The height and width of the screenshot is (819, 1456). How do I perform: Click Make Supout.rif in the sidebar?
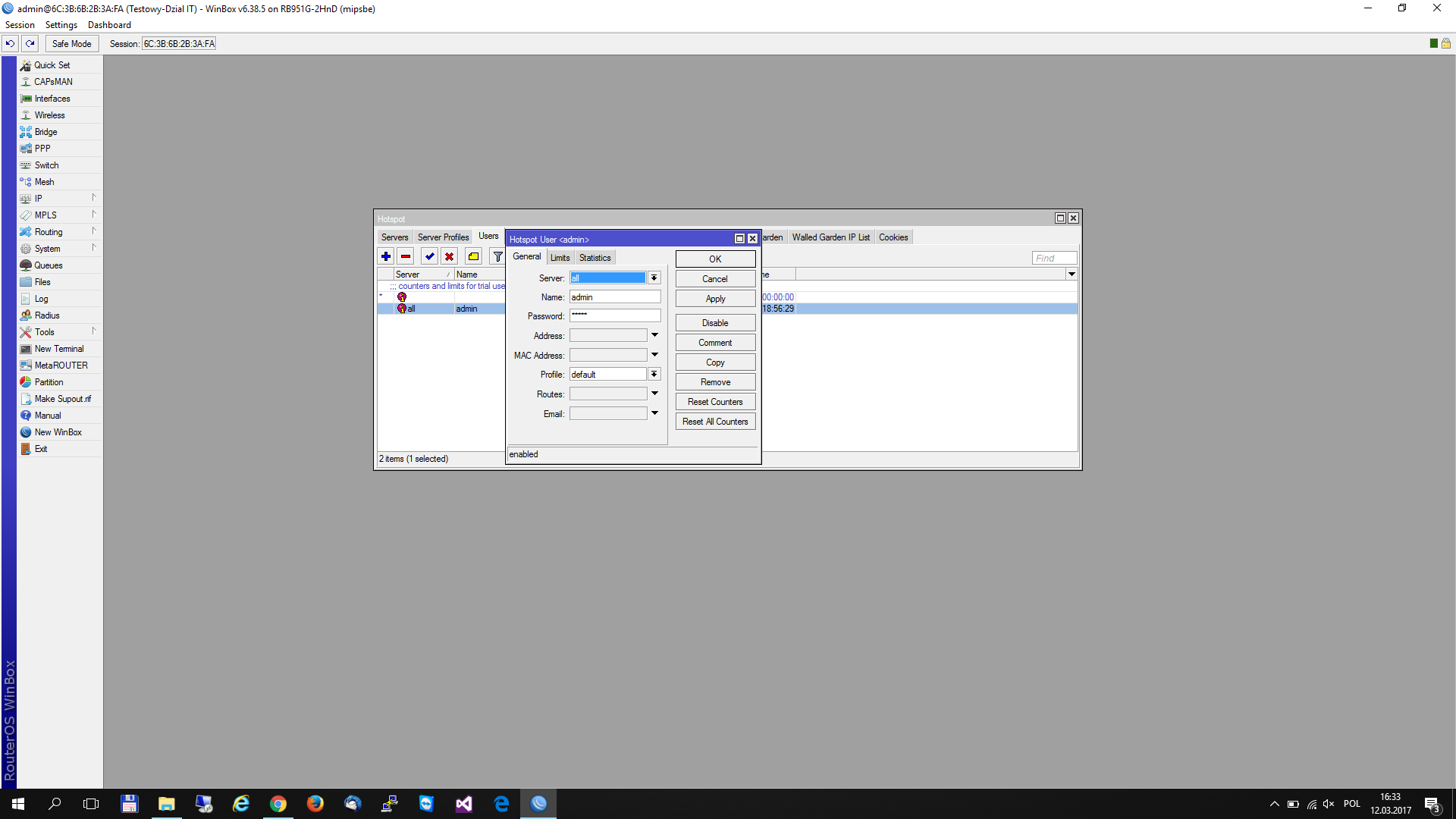click(x=60, y=399)
